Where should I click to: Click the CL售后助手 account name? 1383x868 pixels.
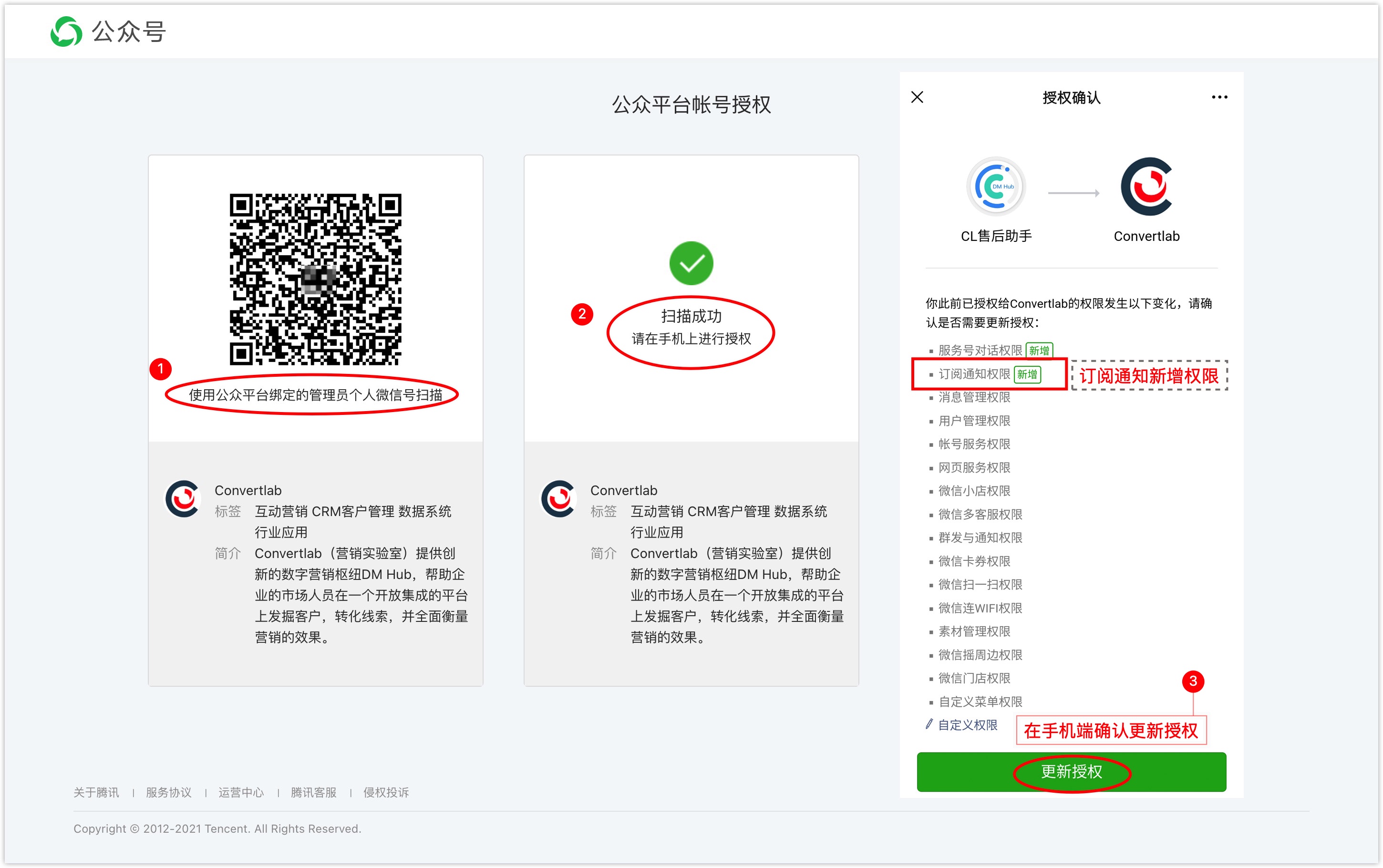pyautogui.click(x=996, y=236)
